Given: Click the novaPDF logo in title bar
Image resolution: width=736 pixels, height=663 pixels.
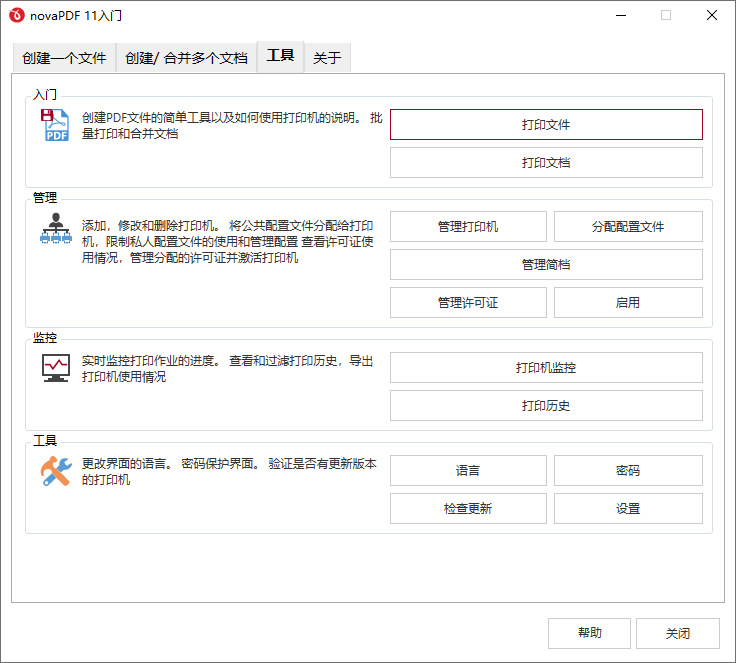Looking at the screenshot, I should 16,16.
